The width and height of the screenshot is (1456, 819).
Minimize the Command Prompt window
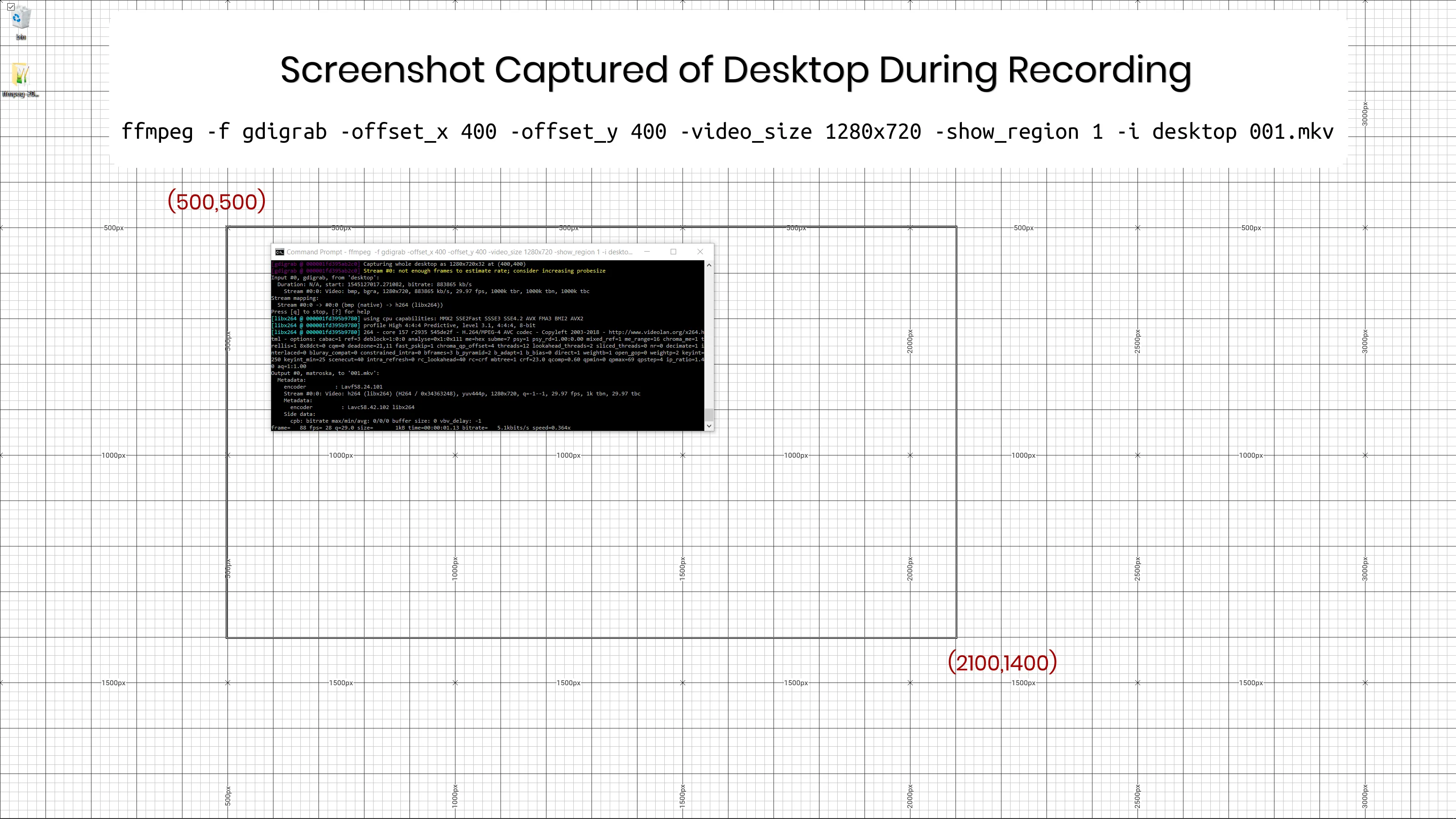pos(647,252)
